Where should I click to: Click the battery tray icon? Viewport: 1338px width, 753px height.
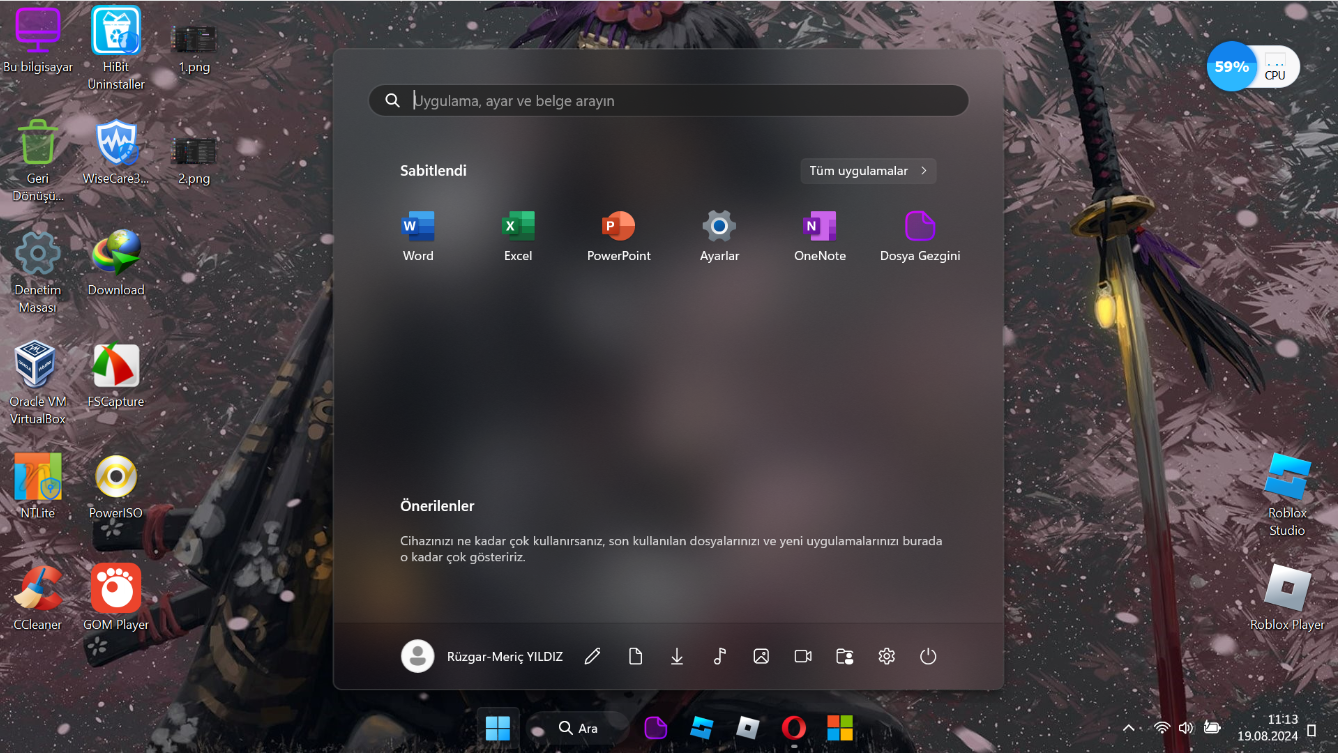pos(1212,728)
